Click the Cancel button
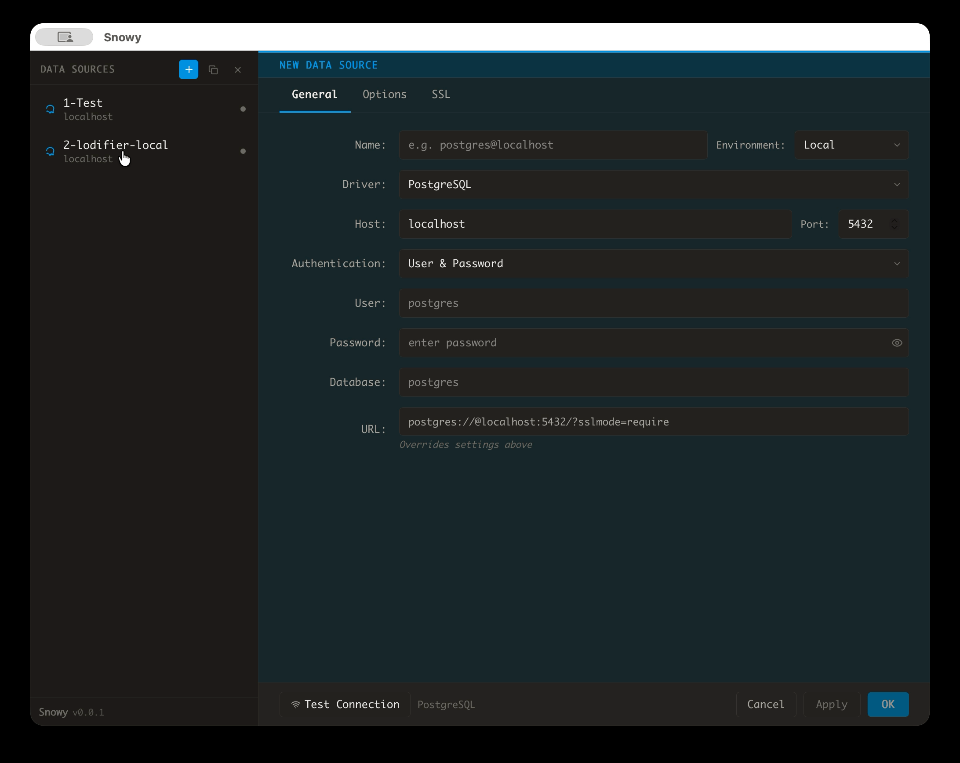 tap(765, 704)
